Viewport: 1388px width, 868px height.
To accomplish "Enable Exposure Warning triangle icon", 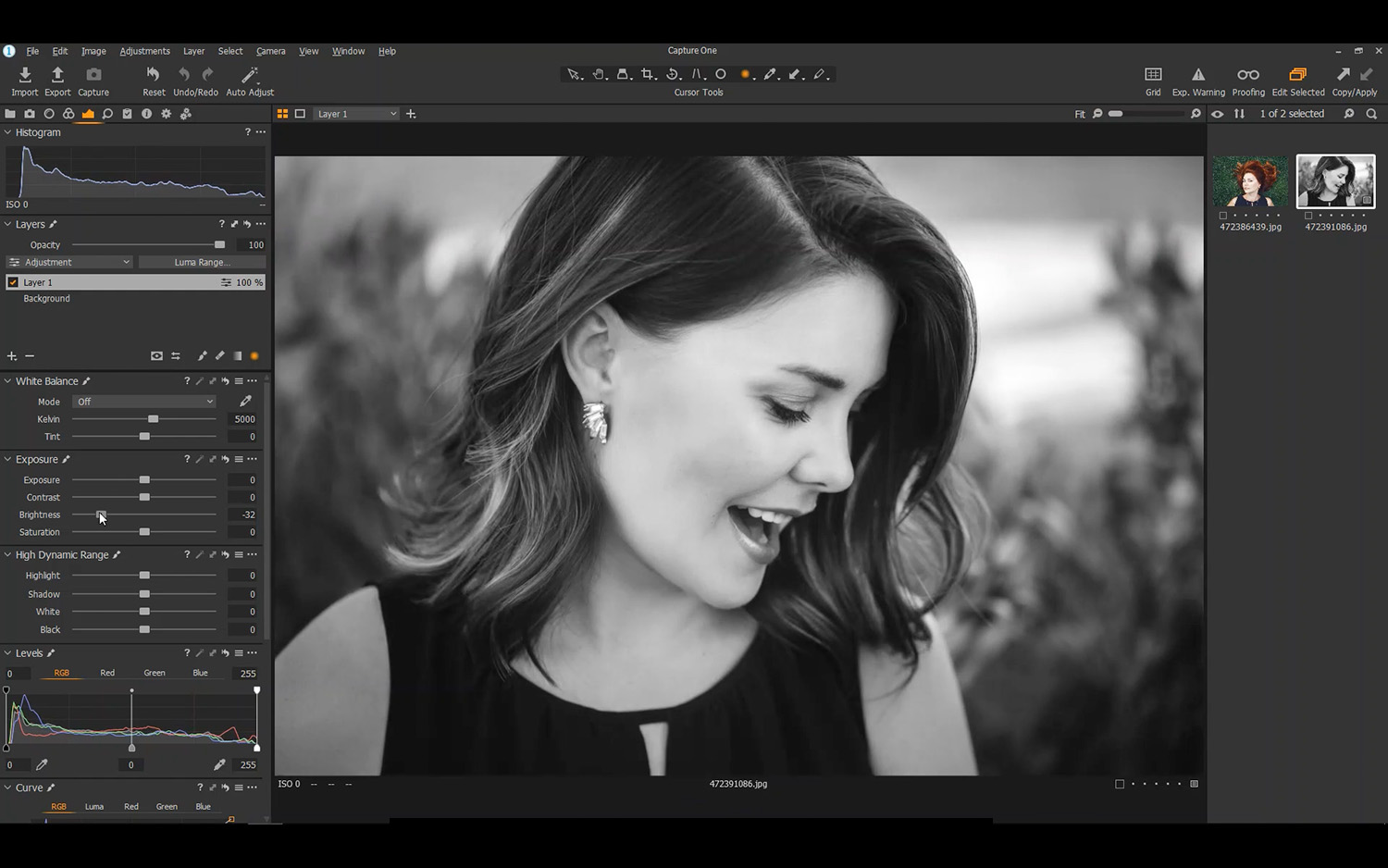I will click(1198, 75).
